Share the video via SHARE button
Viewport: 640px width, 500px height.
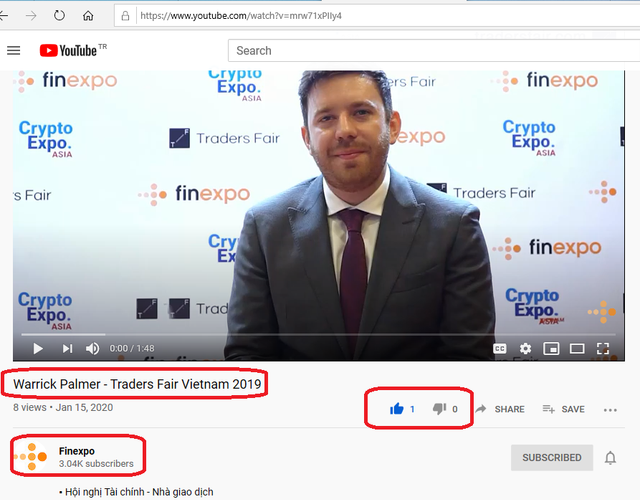point(500,409)
